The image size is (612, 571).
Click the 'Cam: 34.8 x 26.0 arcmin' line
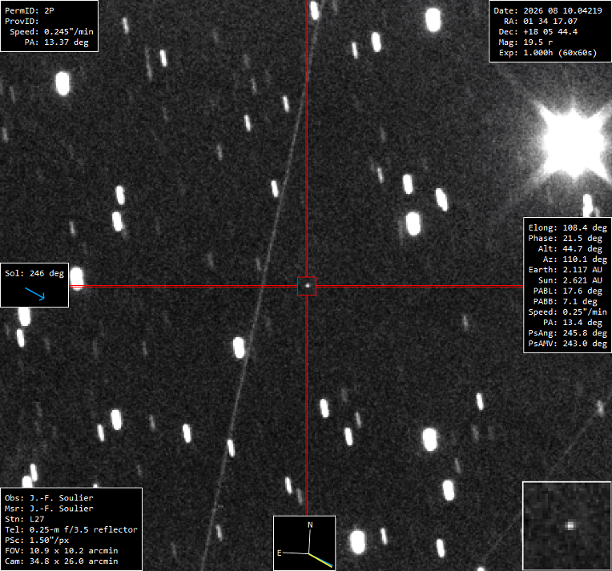click(62, 561)
